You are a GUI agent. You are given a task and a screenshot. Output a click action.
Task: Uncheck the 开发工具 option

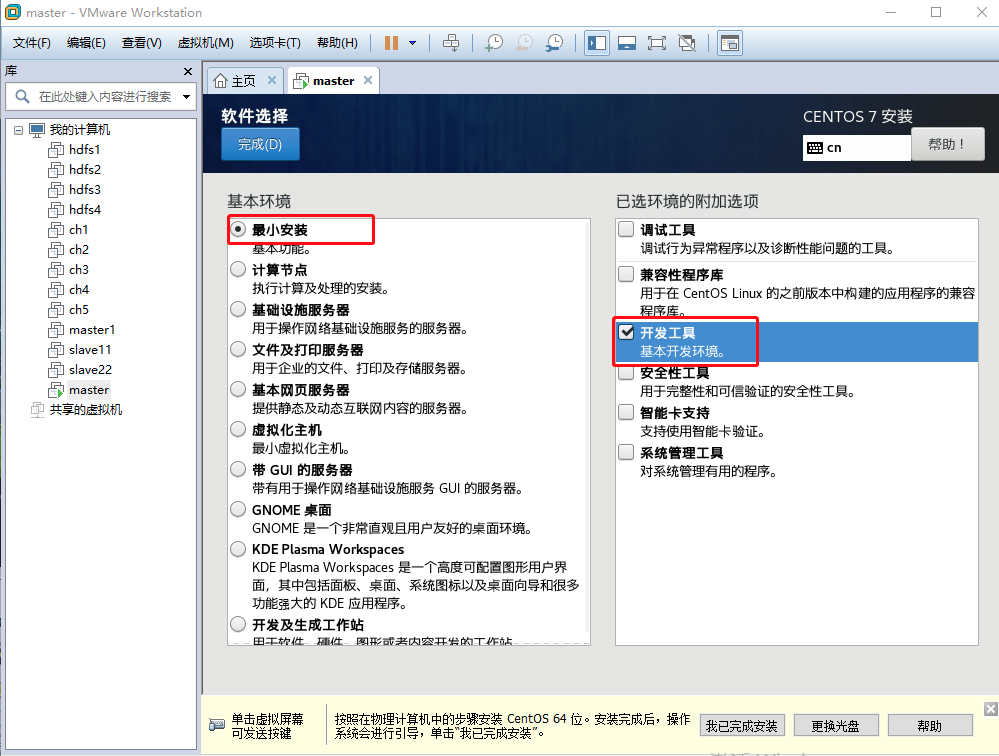point(625,331)
